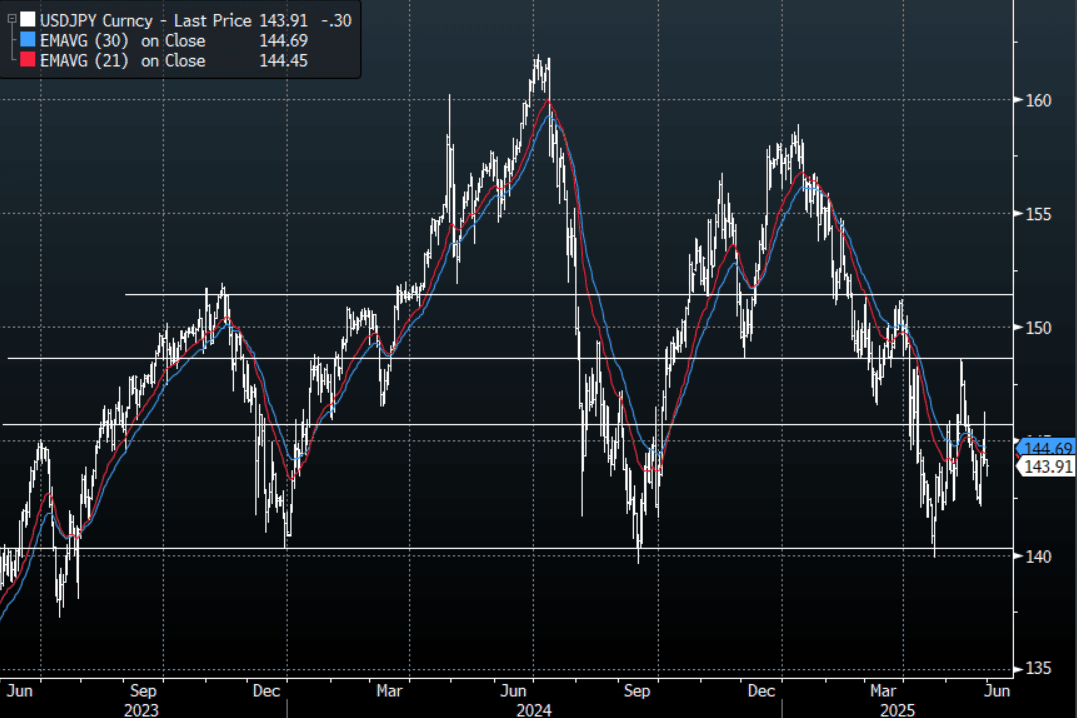
Task: Click the 160 price axis label
Action: pyautogui.click(x=1036, y=100)
